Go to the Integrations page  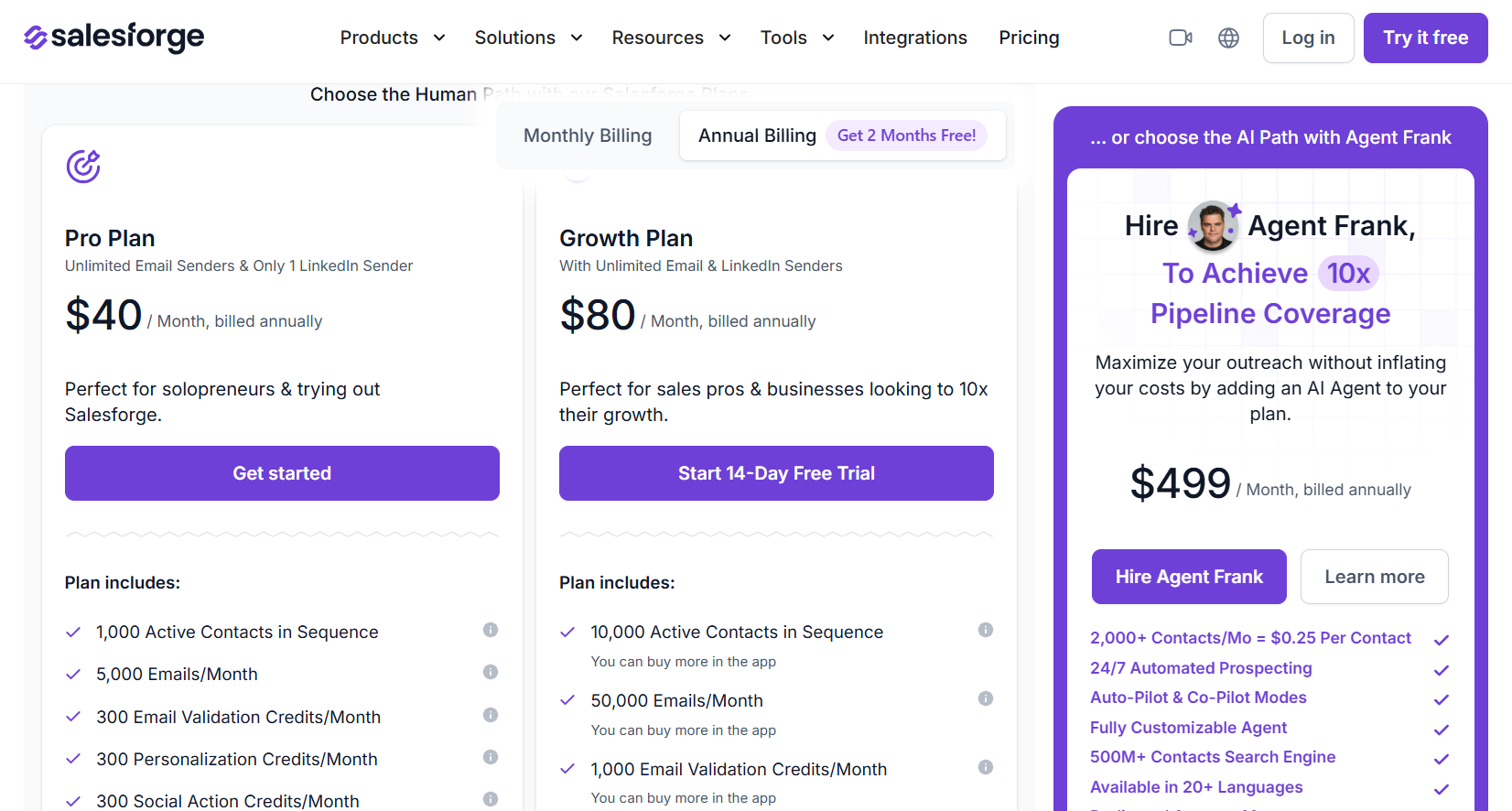915,38
